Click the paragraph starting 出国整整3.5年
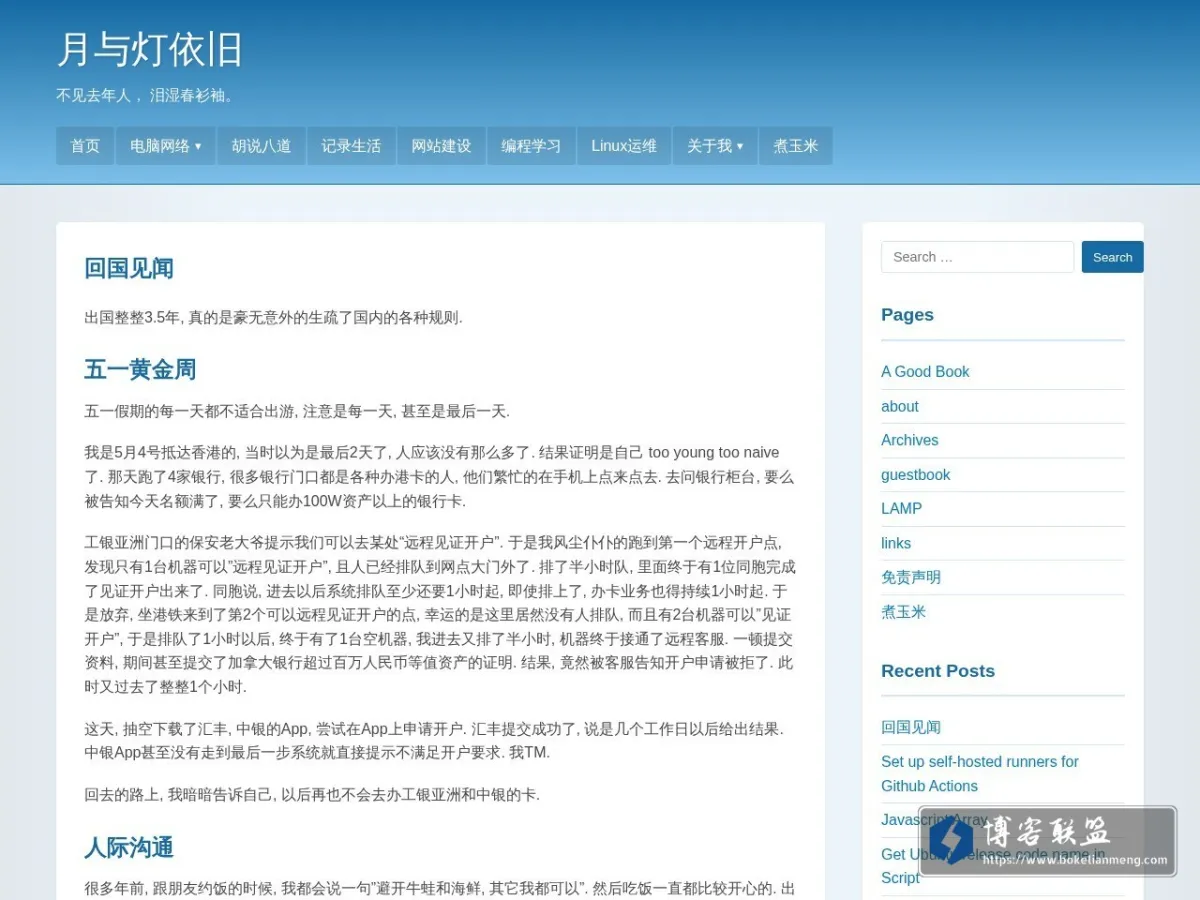The image size is (1200, 900). pos(273,318)
